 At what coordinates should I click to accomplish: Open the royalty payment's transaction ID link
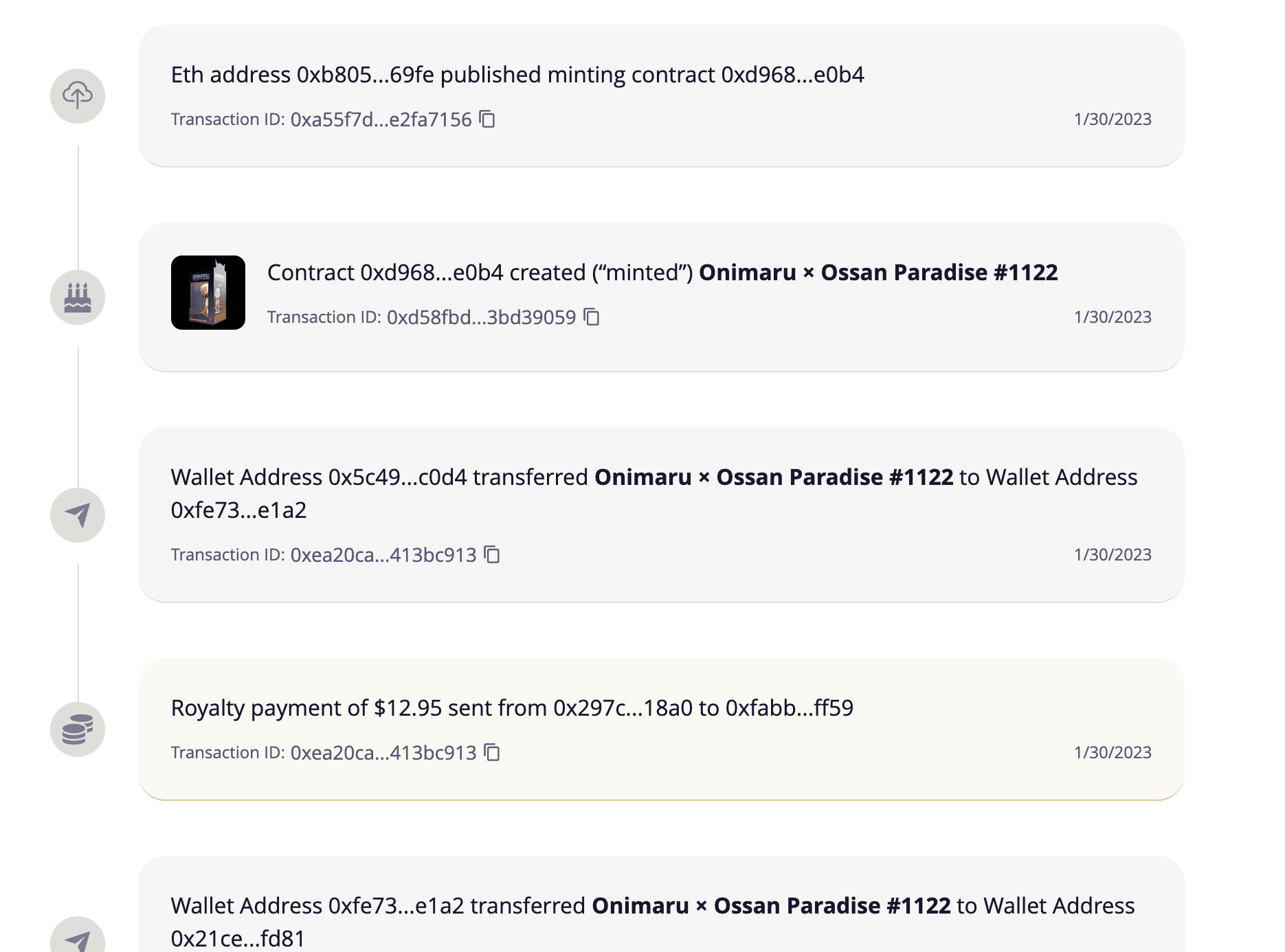383,753
